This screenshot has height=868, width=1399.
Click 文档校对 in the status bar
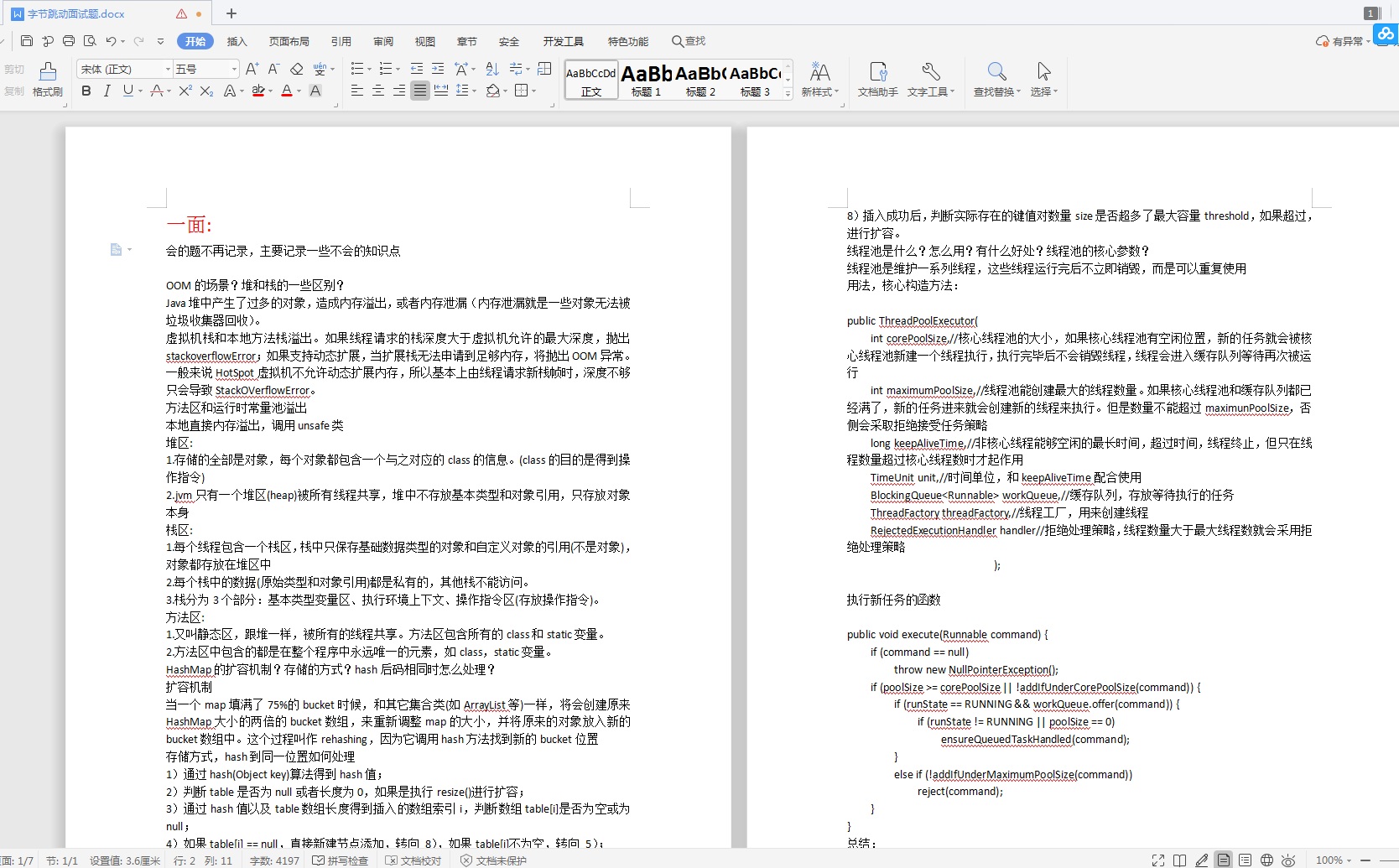tap(412, 860)
